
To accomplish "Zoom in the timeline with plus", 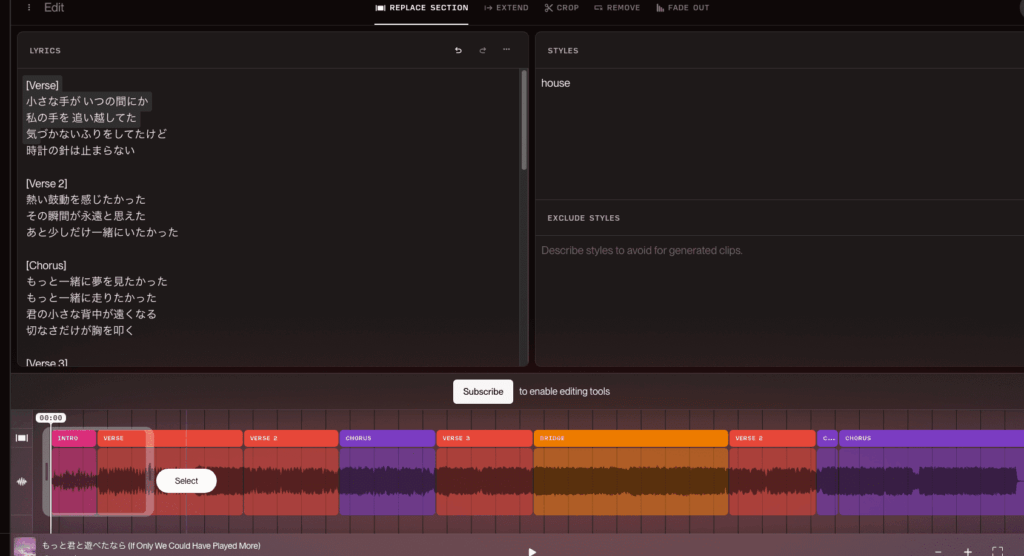I will pos(968,552).
